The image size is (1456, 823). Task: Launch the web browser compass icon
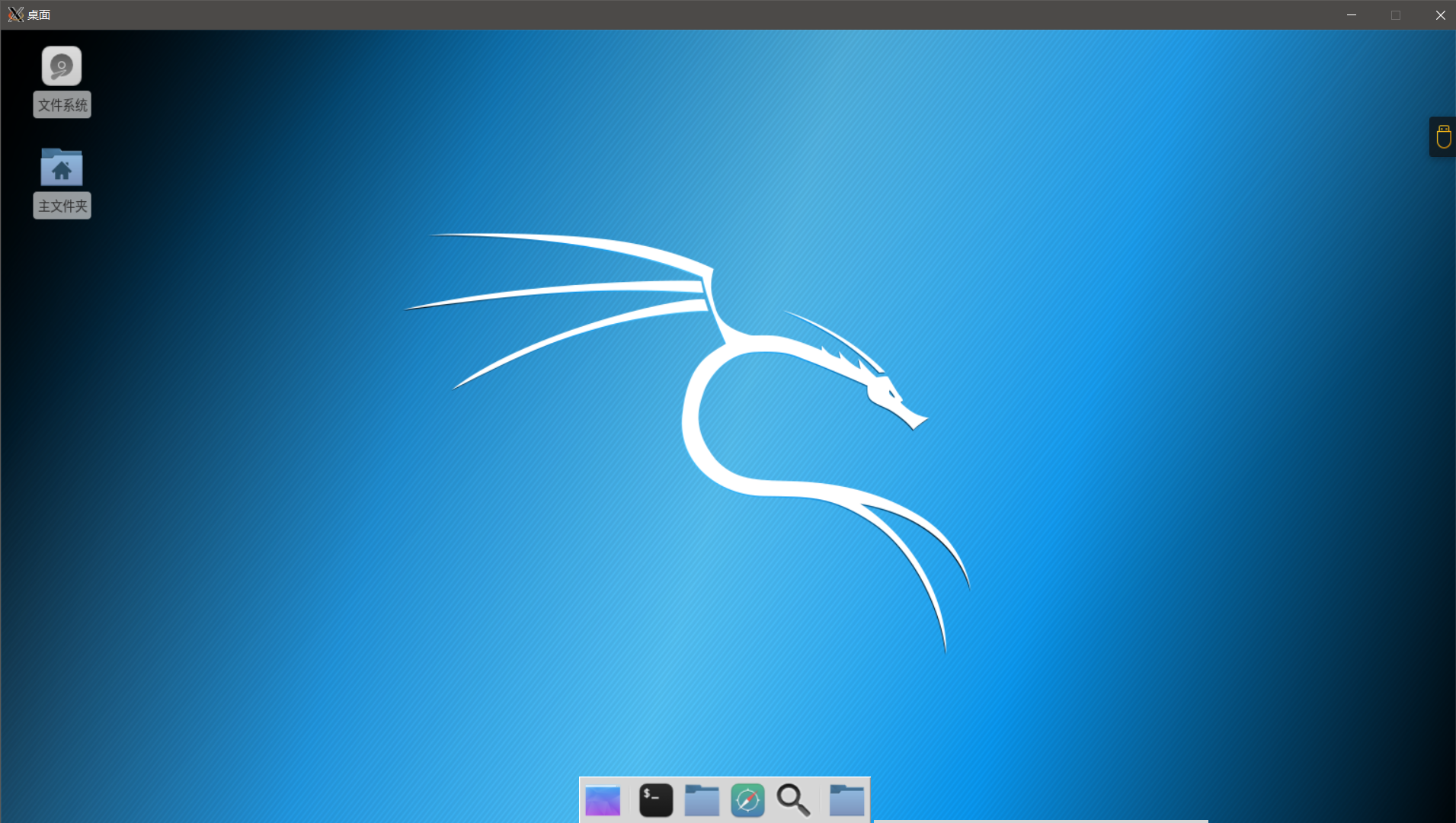pyautogui.click(x=747, y=800)
